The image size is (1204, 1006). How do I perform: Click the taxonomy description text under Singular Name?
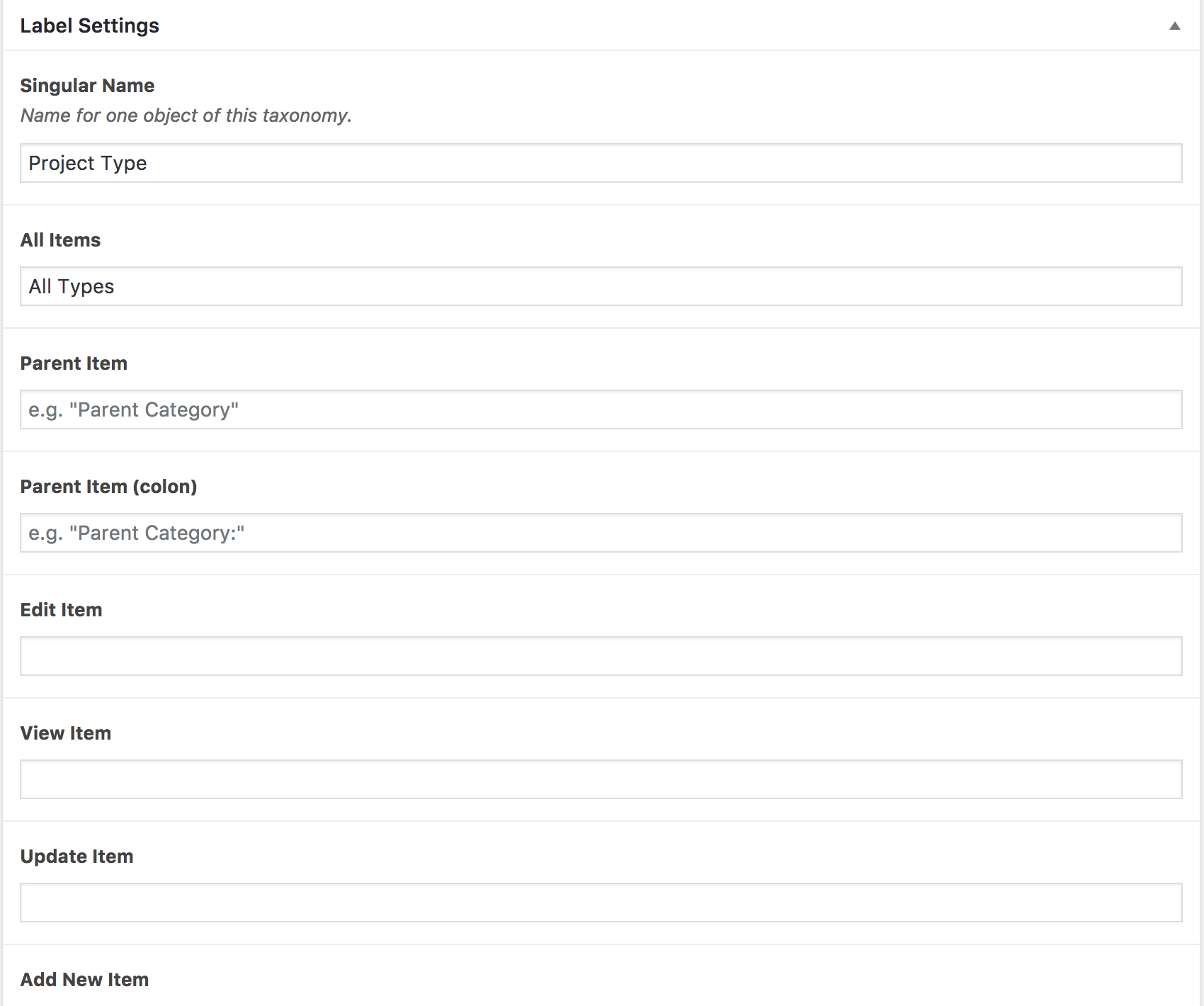[186, 115]
